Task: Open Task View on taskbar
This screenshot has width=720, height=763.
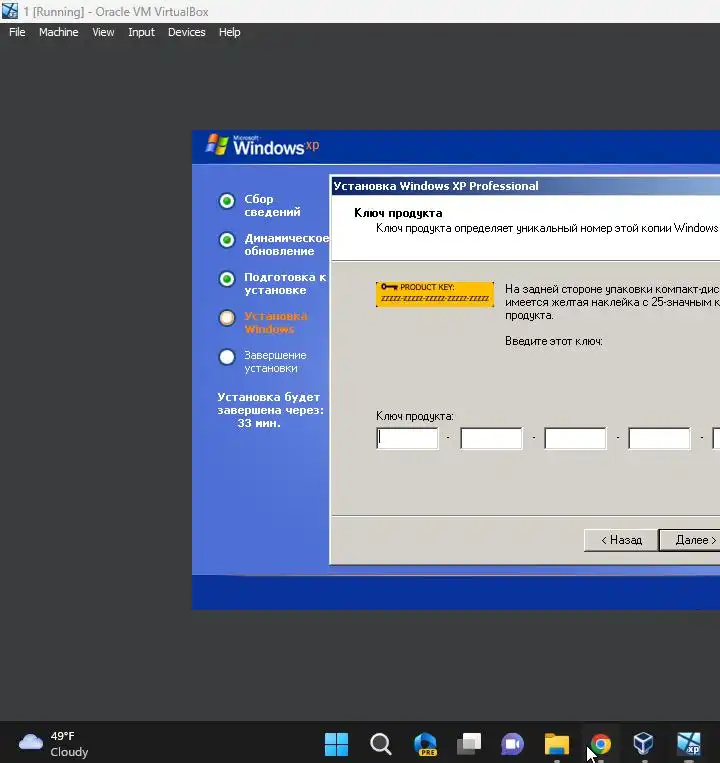Action: [469, 744]
